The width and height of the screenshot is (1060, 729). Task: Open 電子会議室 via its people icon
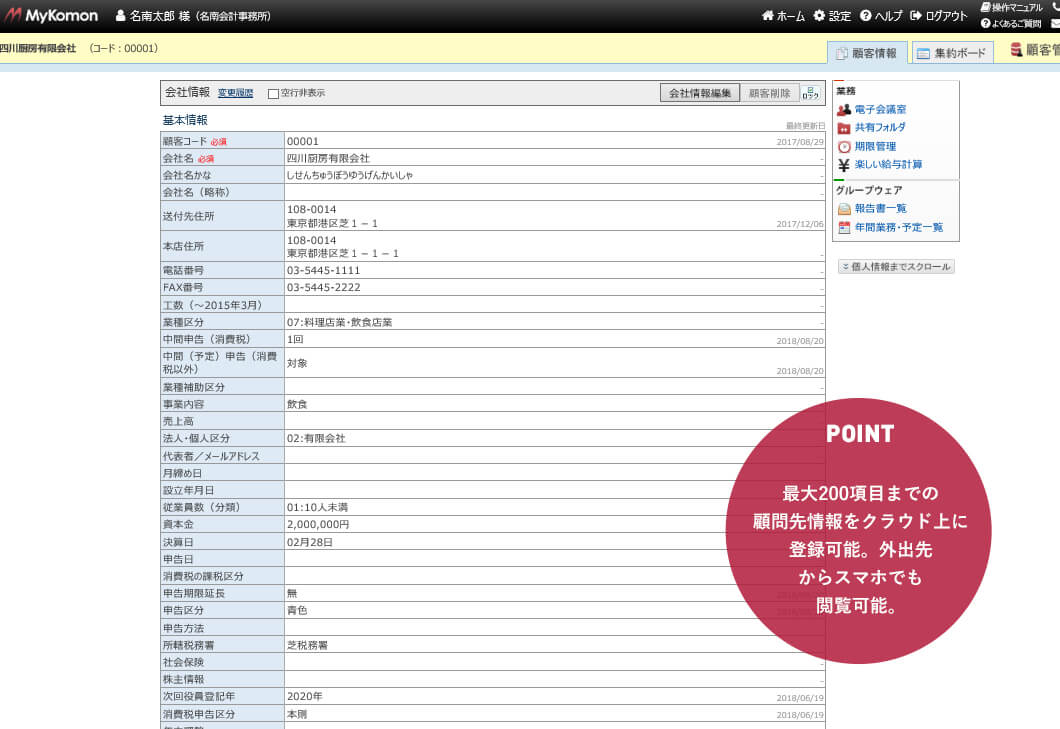(x=844, y=110)
